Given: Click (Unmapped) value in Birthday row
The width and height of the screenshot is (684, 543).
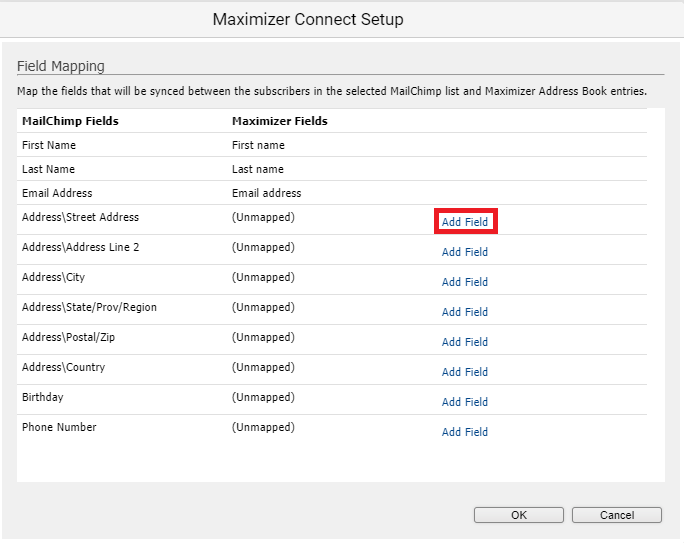Looking at the screenshot, I should 263,397.
